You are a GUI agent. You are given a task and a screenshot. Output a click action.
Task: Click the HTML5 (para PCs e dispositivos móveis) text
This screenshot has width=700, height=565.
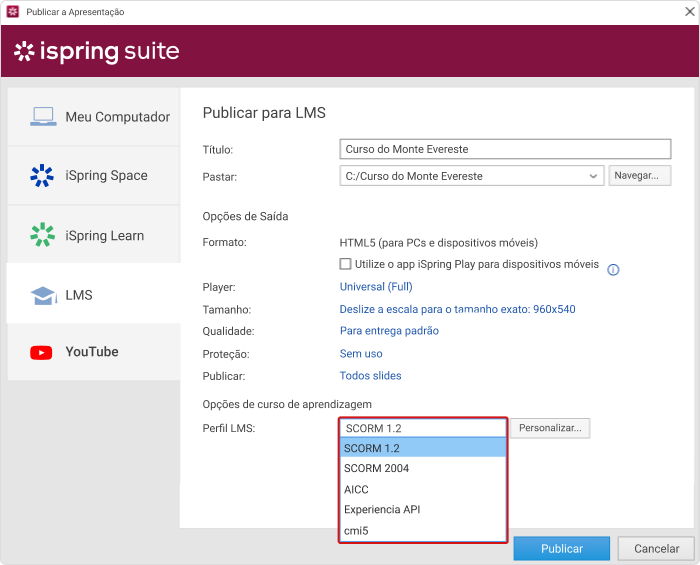pyautogui.click(x=438, y=243)
